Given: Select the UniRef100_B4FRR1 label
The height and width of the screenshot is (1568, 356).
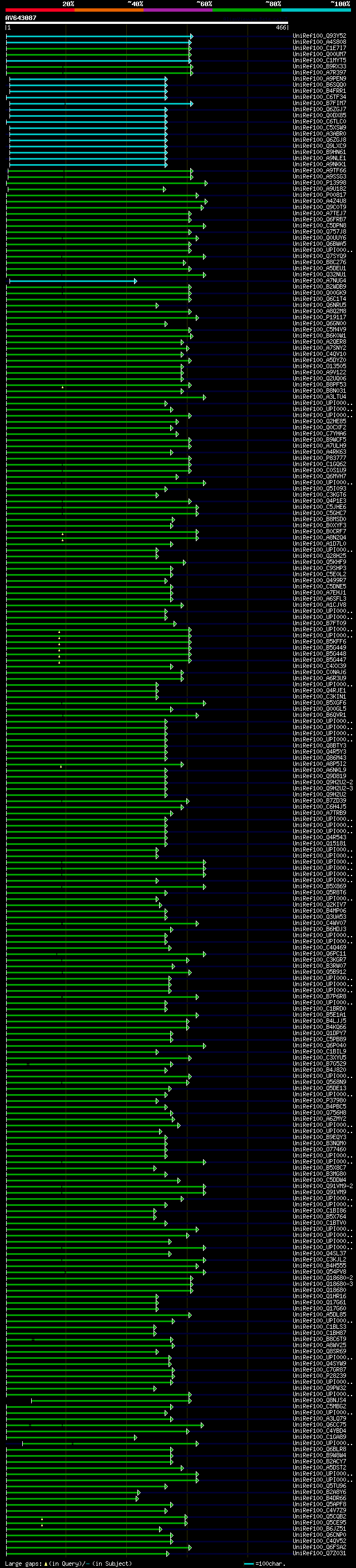Looking at the screenshot, I should pyautogui.click(x=319, y=91).
